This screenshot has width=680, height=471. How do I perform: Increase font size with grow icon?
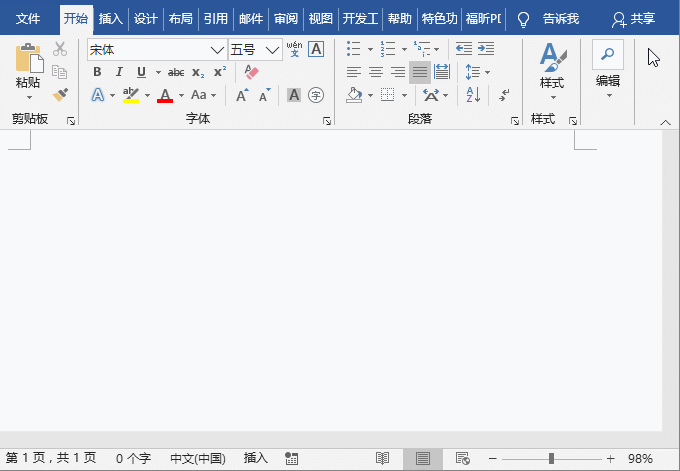coord(242,95)
